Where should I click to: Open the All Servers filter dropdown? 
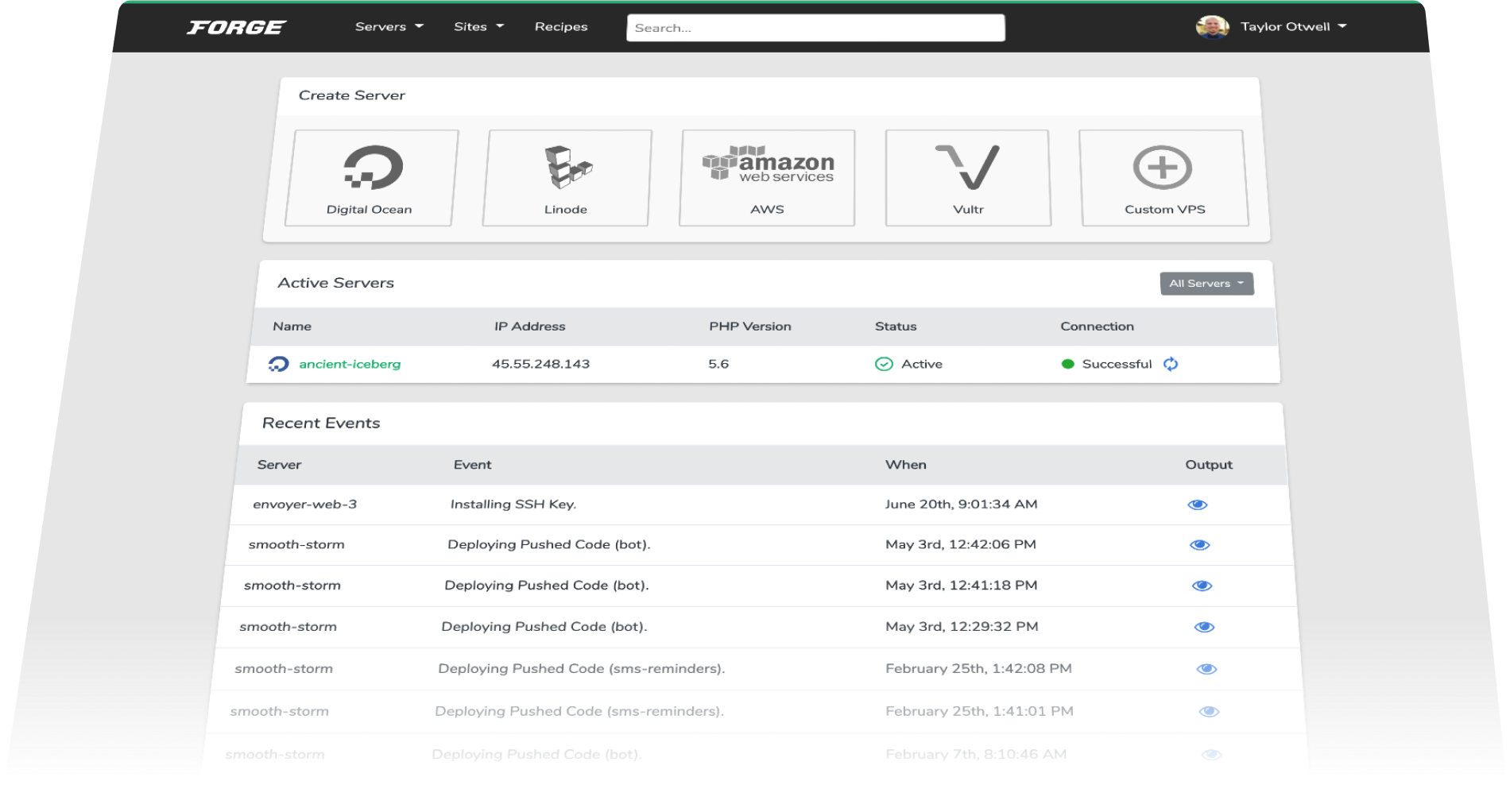pos(1206,284)
